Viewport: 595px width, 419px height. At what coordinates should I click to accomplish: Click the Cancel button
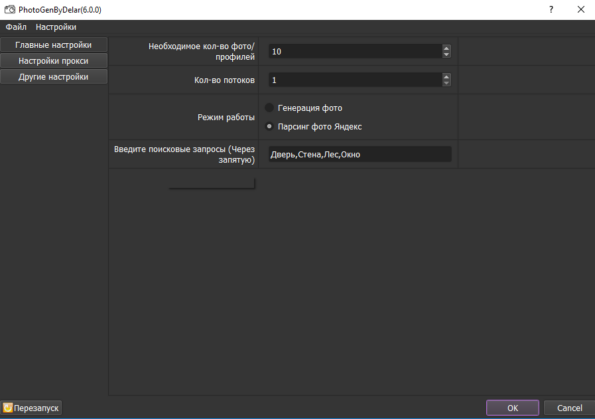click(569, 408)
